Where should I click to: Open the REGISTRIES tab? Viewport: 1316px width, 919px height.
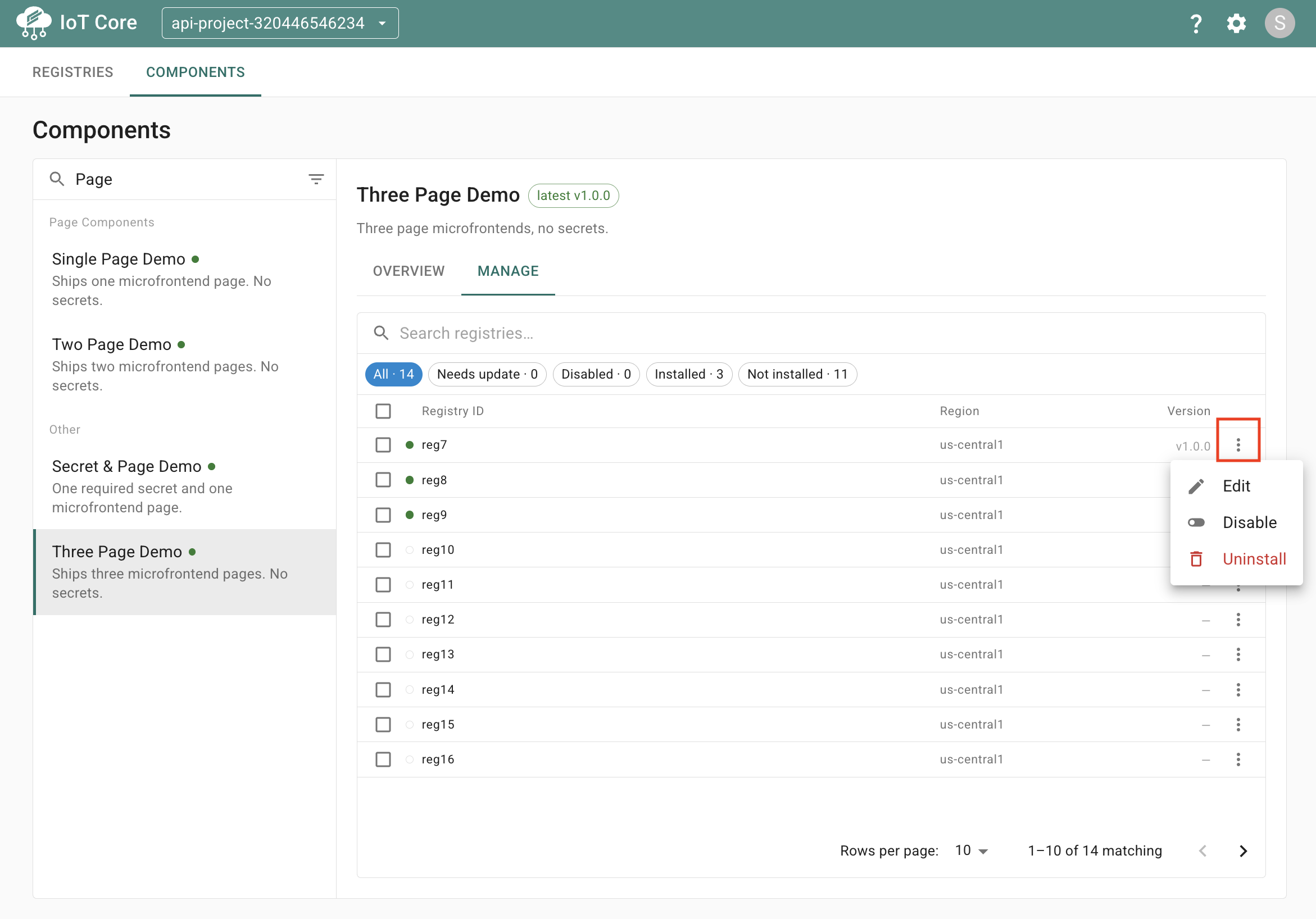point(73,72)
